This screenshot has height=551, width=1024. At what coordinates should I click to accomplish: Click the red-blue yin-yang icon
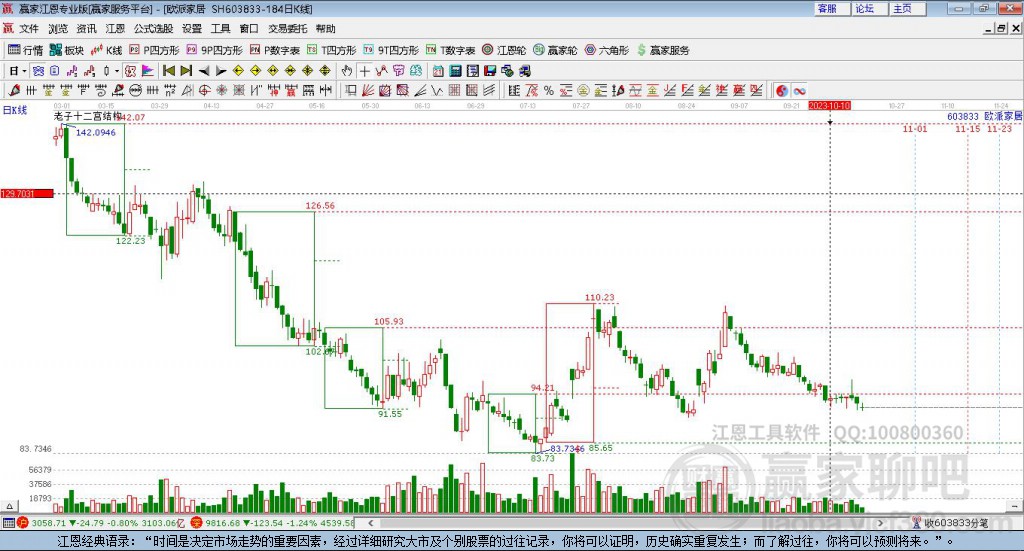[x=782, y=91]
